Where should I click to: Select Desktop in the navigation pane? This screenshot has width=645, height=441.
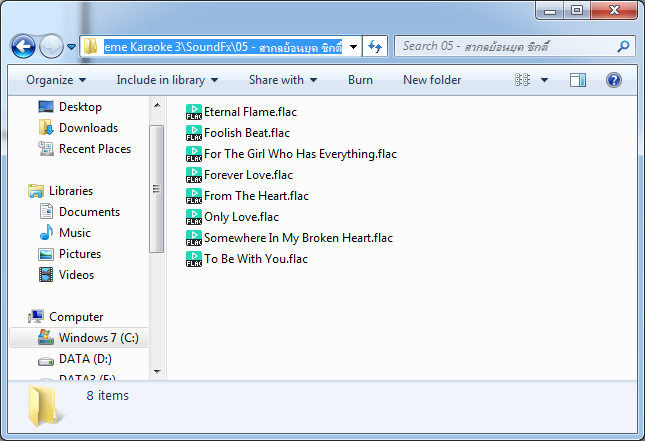80,107
